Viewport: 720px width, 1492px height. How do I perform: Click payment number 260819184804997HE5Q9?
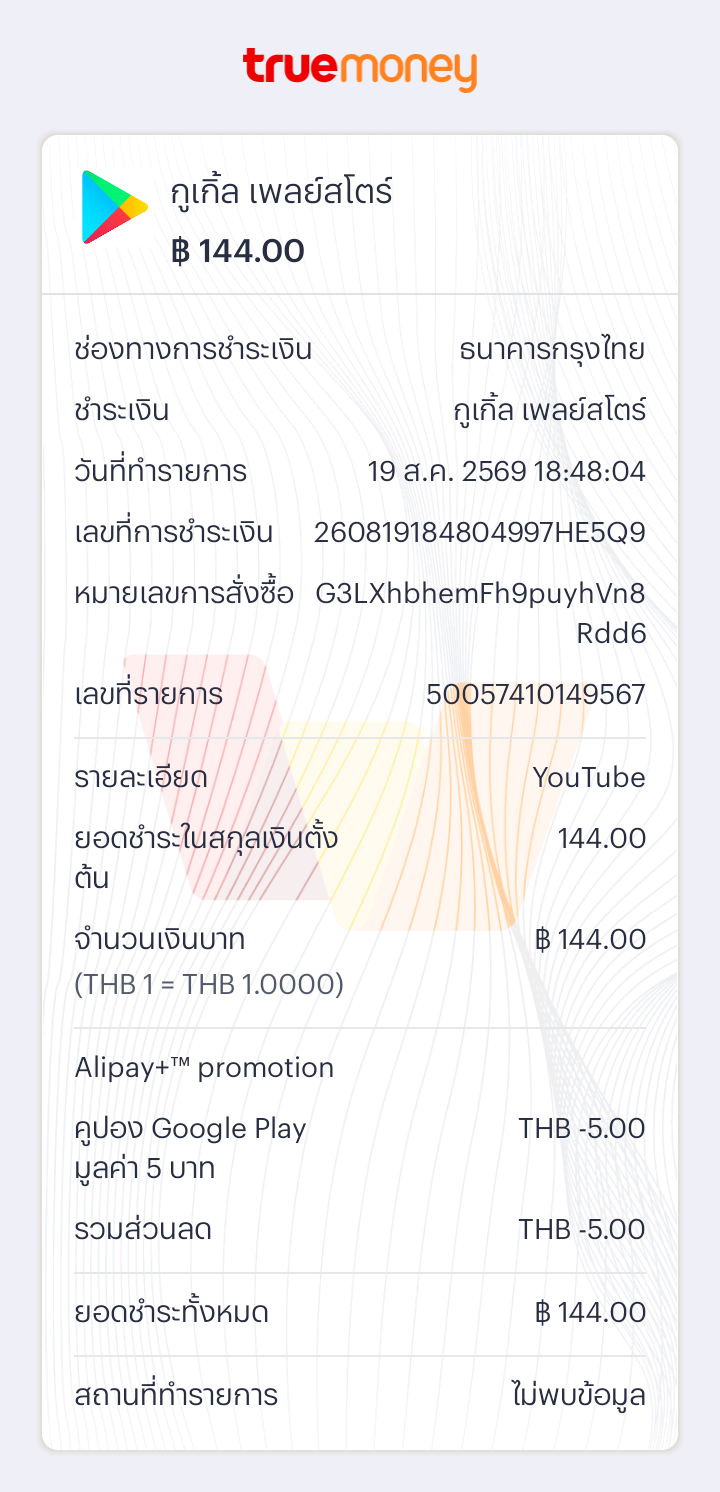click(x=480, y=533)
